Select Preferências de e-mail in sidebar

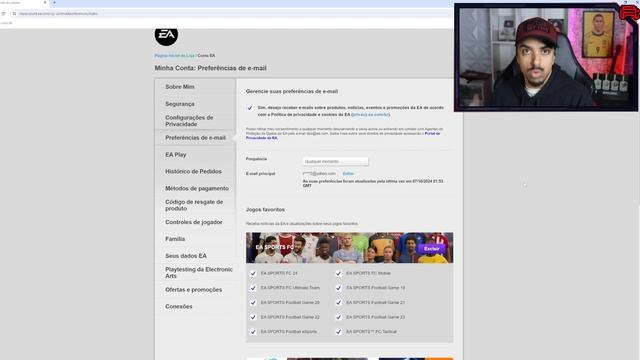[x=195, y=138]
